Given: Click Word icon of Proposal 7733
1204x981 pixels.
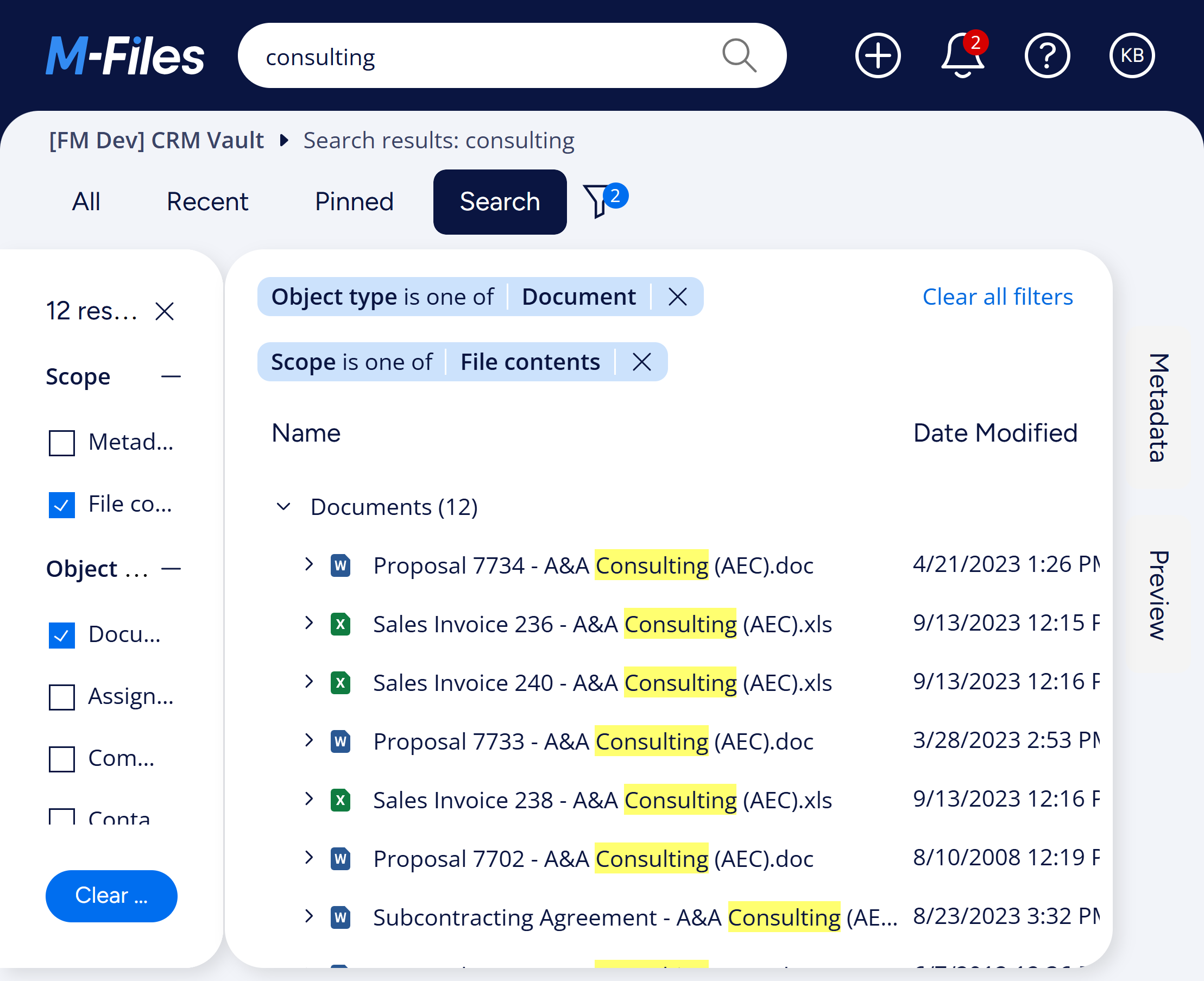Looking at the screenshot, I should tap(340, 741).
